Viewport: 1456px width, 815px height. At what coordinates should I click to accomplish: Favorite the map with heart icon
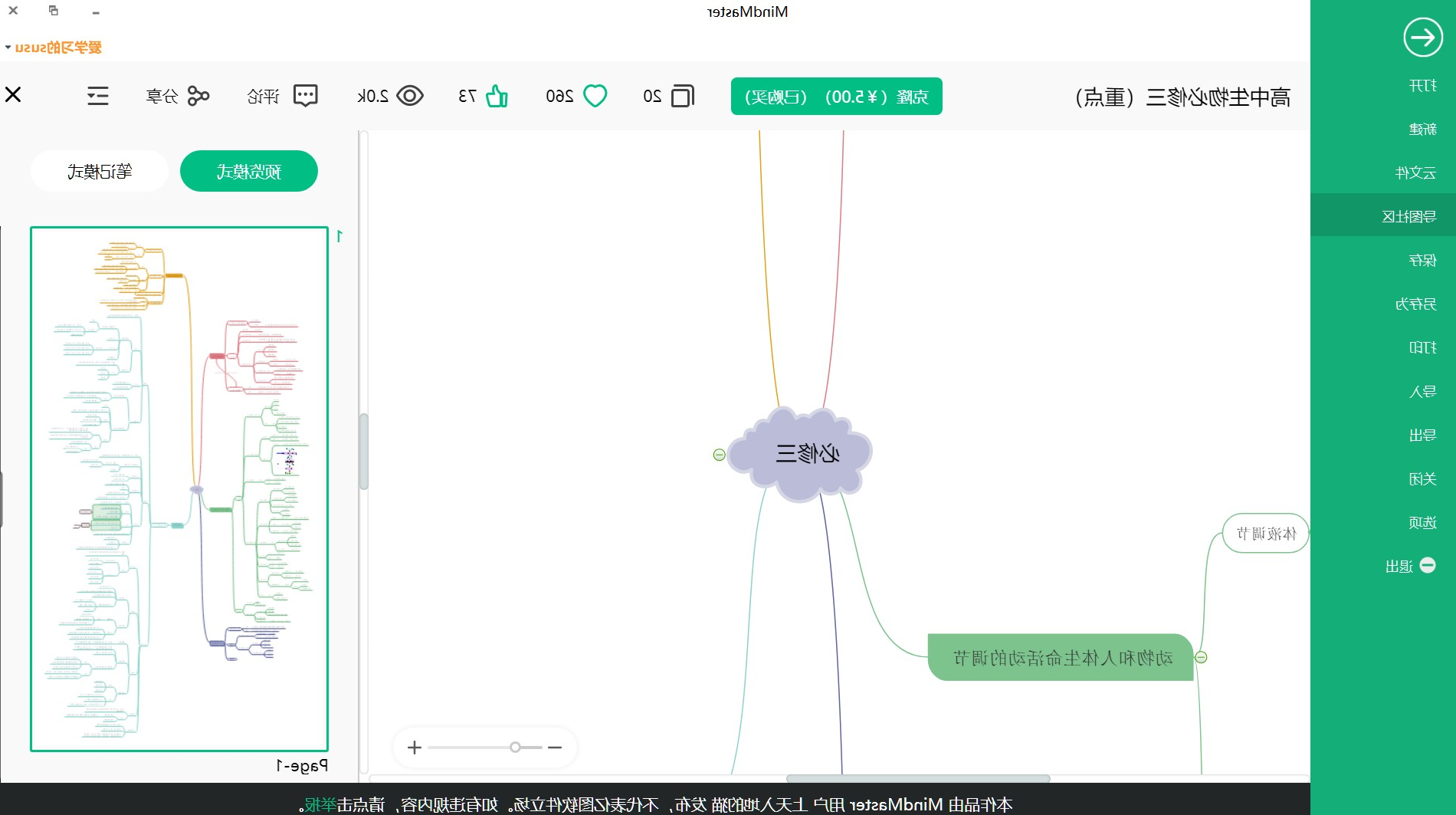595,96
